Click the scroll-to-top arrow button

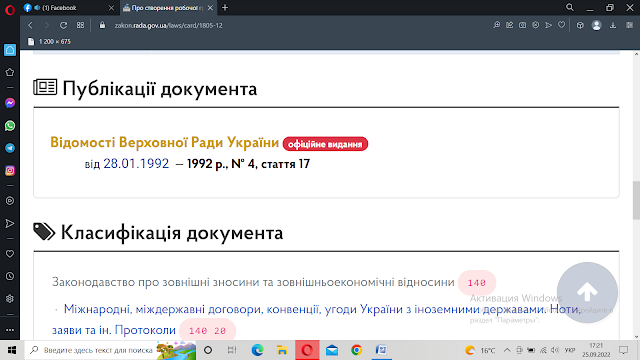point(587,292)
